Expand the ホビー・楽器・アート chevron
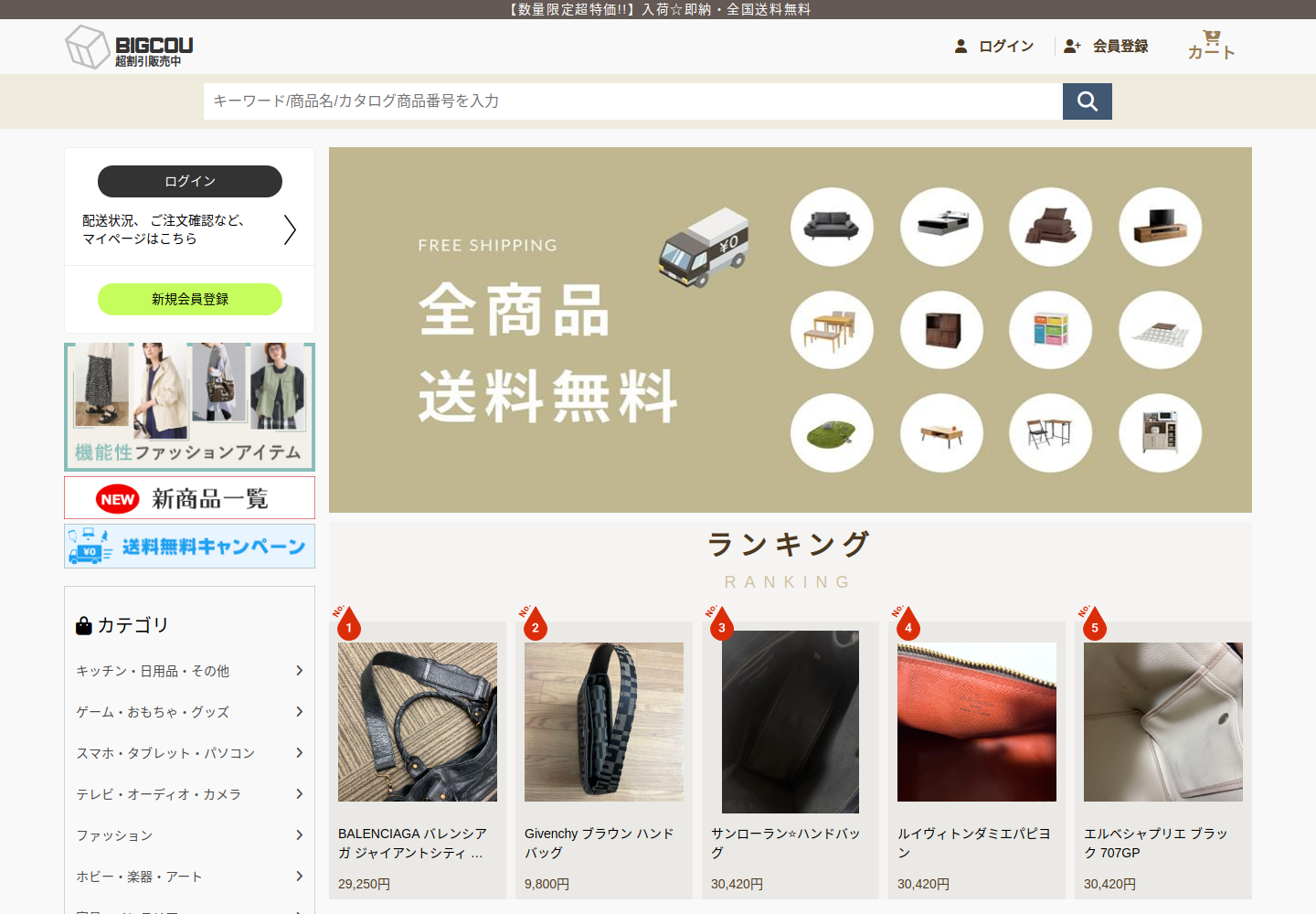 coord(299,877)
